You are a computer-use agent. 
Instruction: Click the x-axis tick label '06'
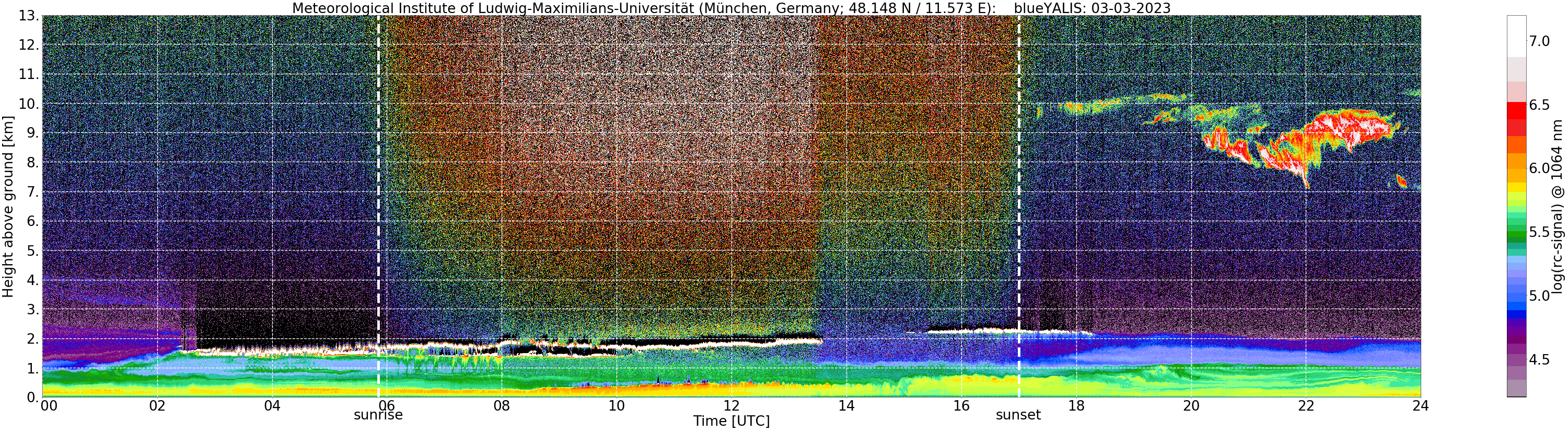click(387, 406)
